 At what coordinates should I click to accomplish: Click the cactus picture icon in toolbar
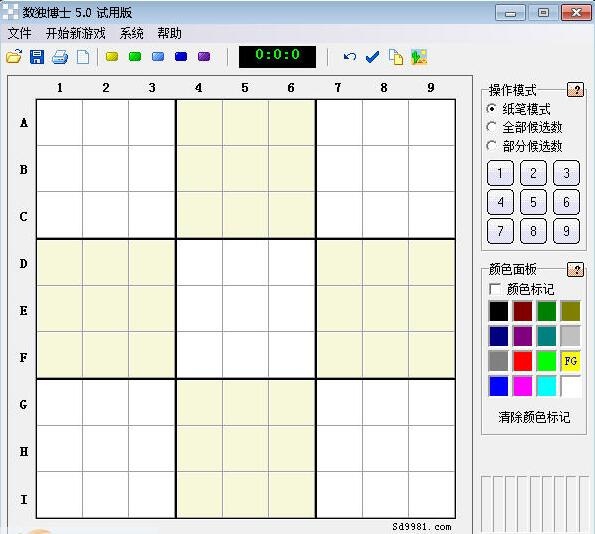[419, 57]
